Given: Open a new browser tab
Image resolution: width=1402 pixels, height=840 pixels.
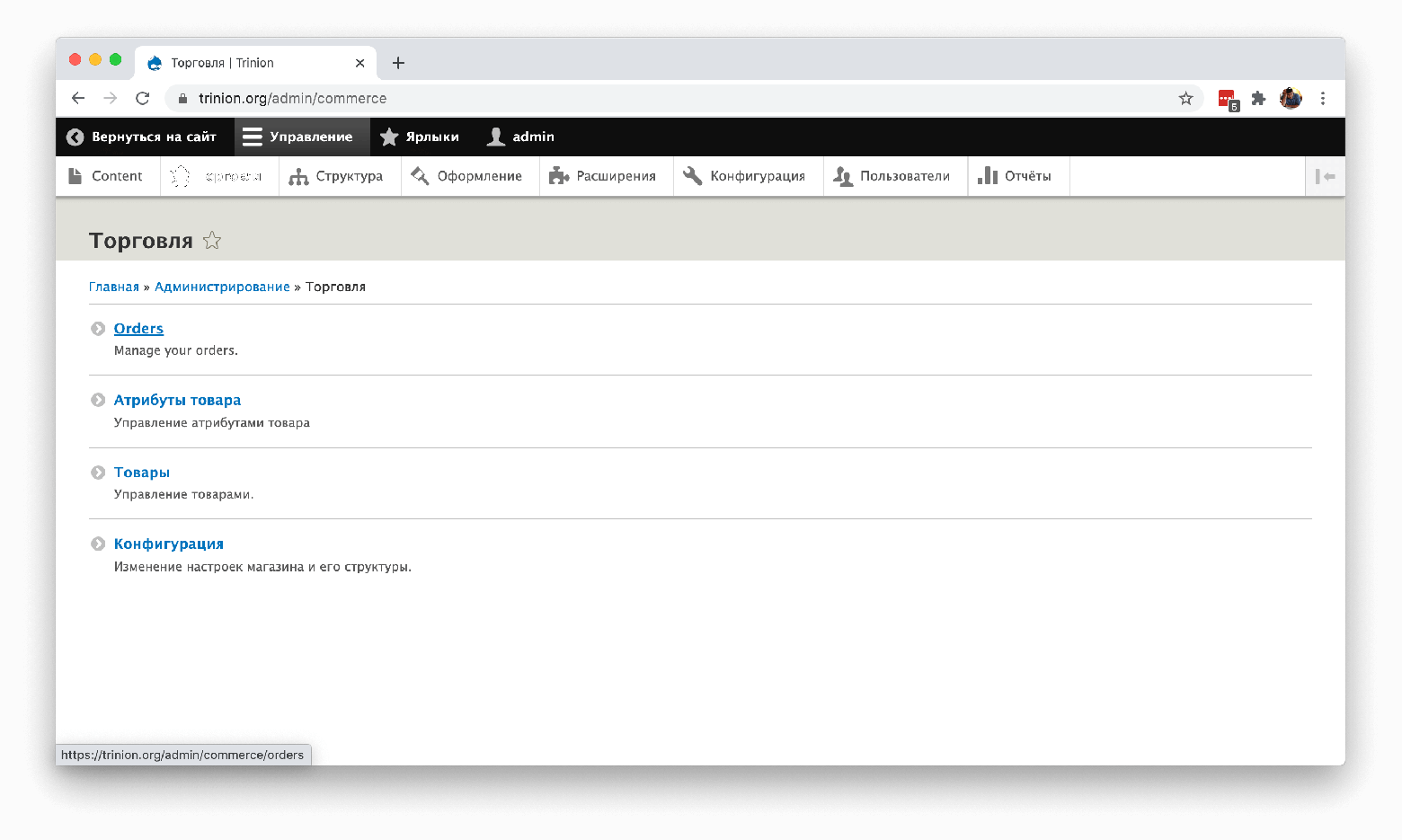Looking at the screenshot, I should click(x=398, y=63).
